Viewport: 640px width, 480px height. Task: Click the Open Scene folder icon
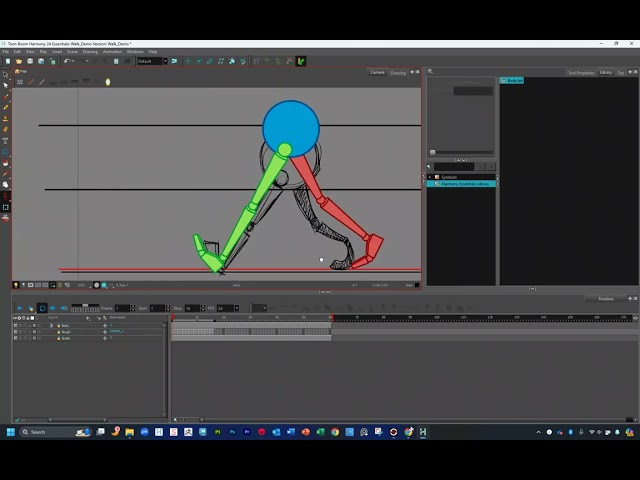click(x=19, y=61)
